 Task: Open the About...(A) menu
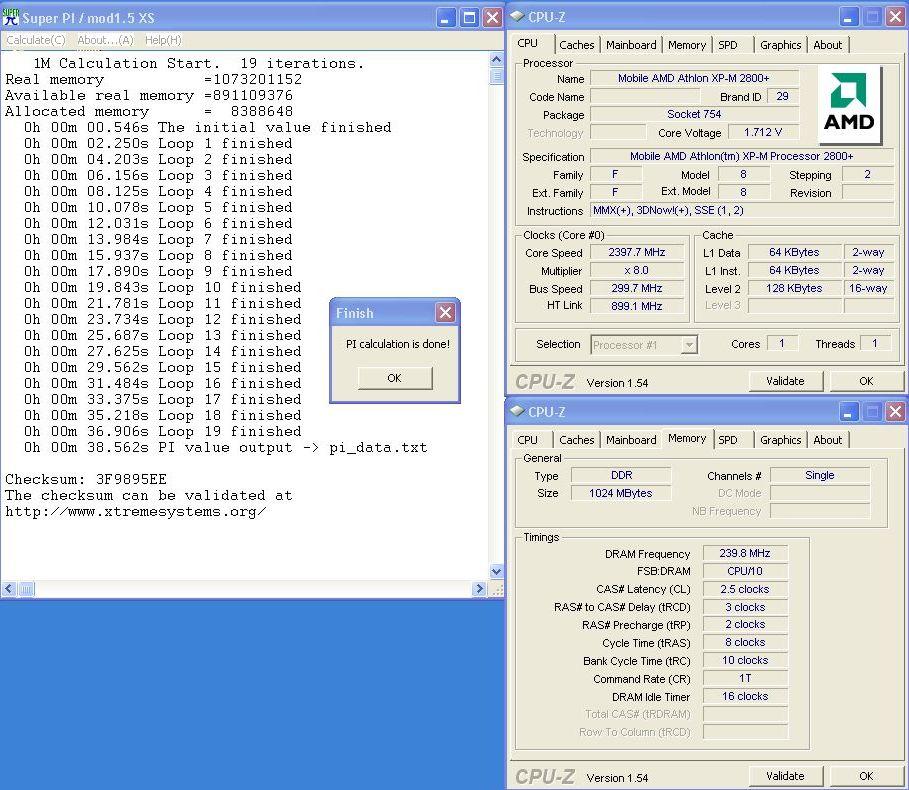tap(106, 40)
